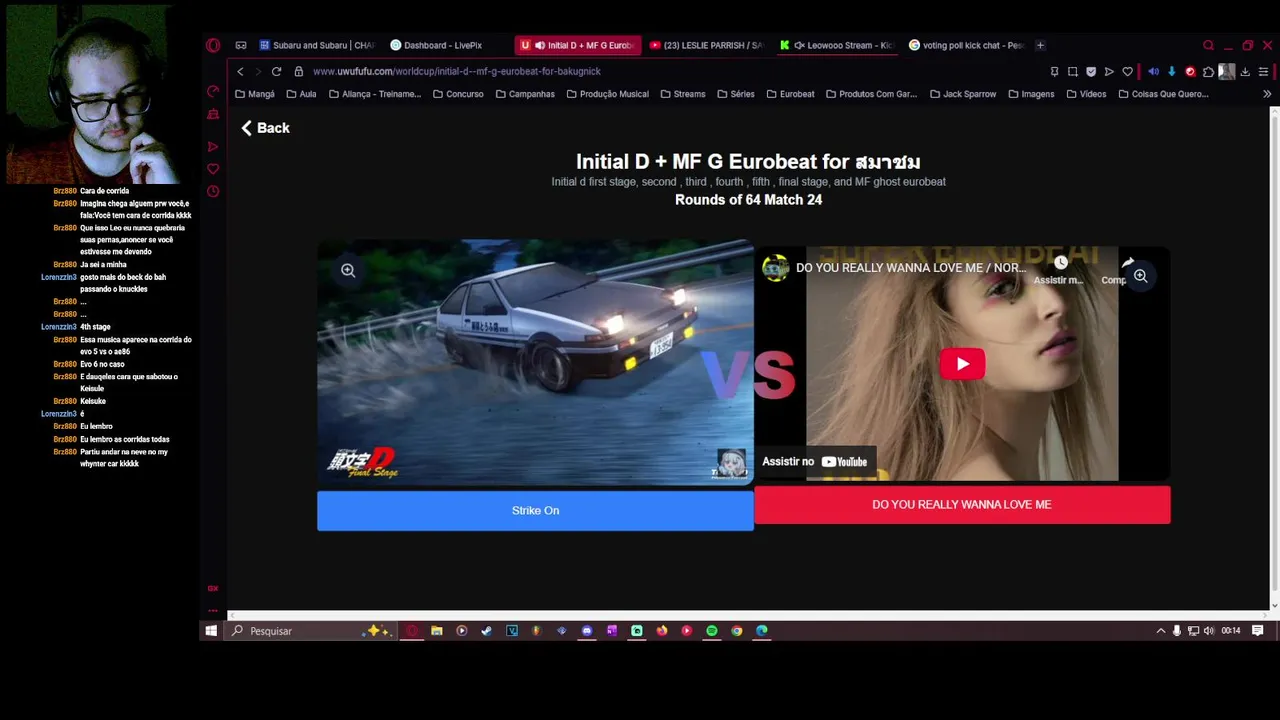Open the Vídeos bookmarks folder

(x=1085, y=94)
